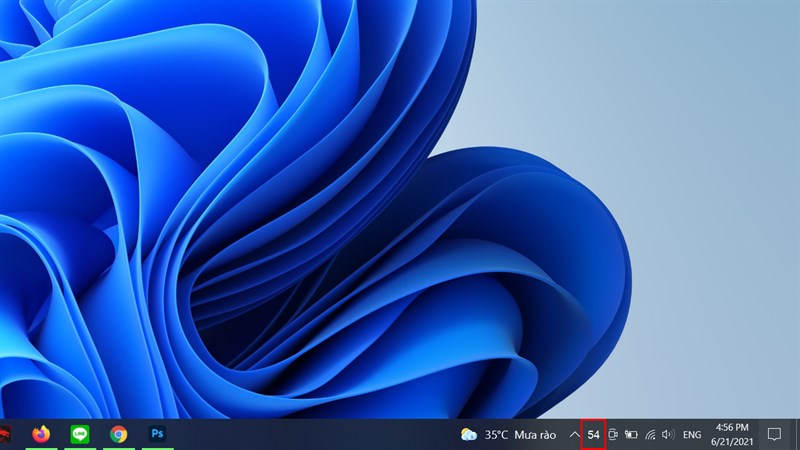Open Google Chrome from the taskbar

pyautogui.click(x=119, y=434)
